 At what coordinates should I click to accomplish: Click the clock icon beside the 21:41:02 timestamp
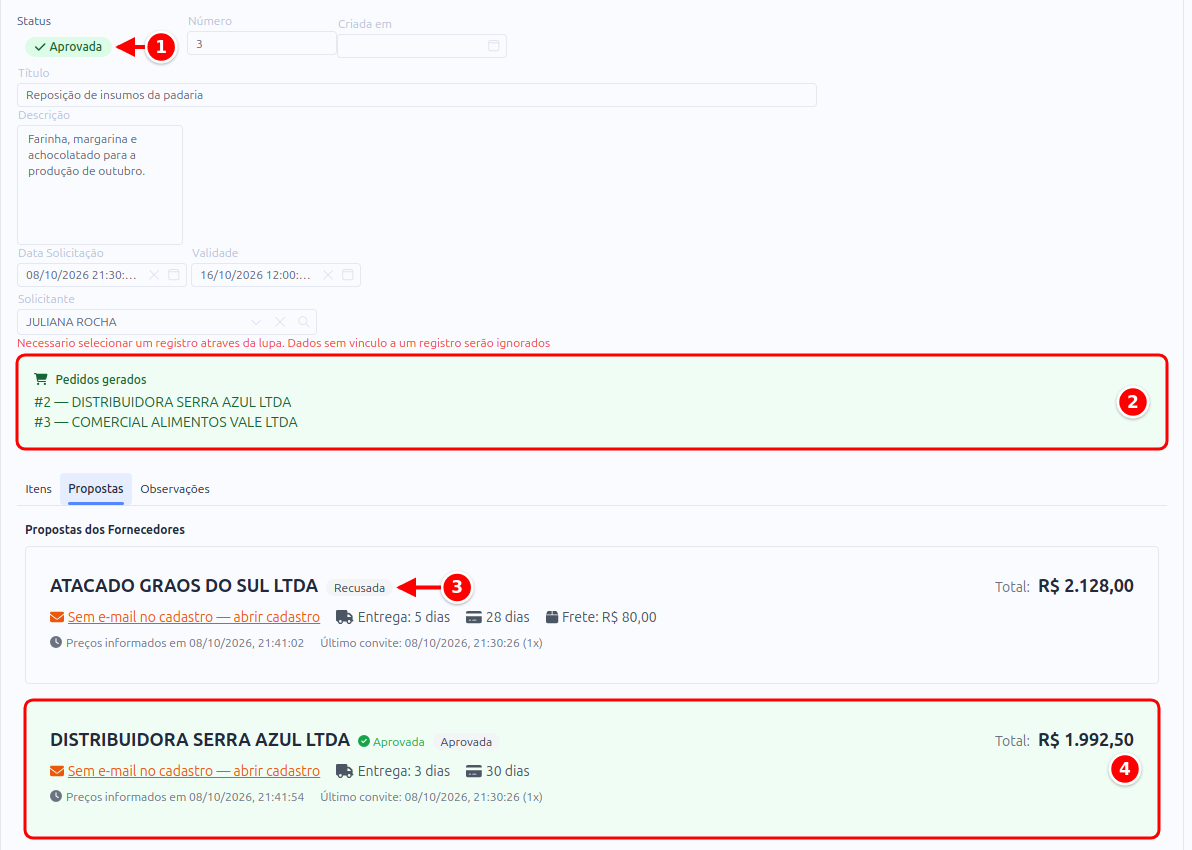point(56,642)
